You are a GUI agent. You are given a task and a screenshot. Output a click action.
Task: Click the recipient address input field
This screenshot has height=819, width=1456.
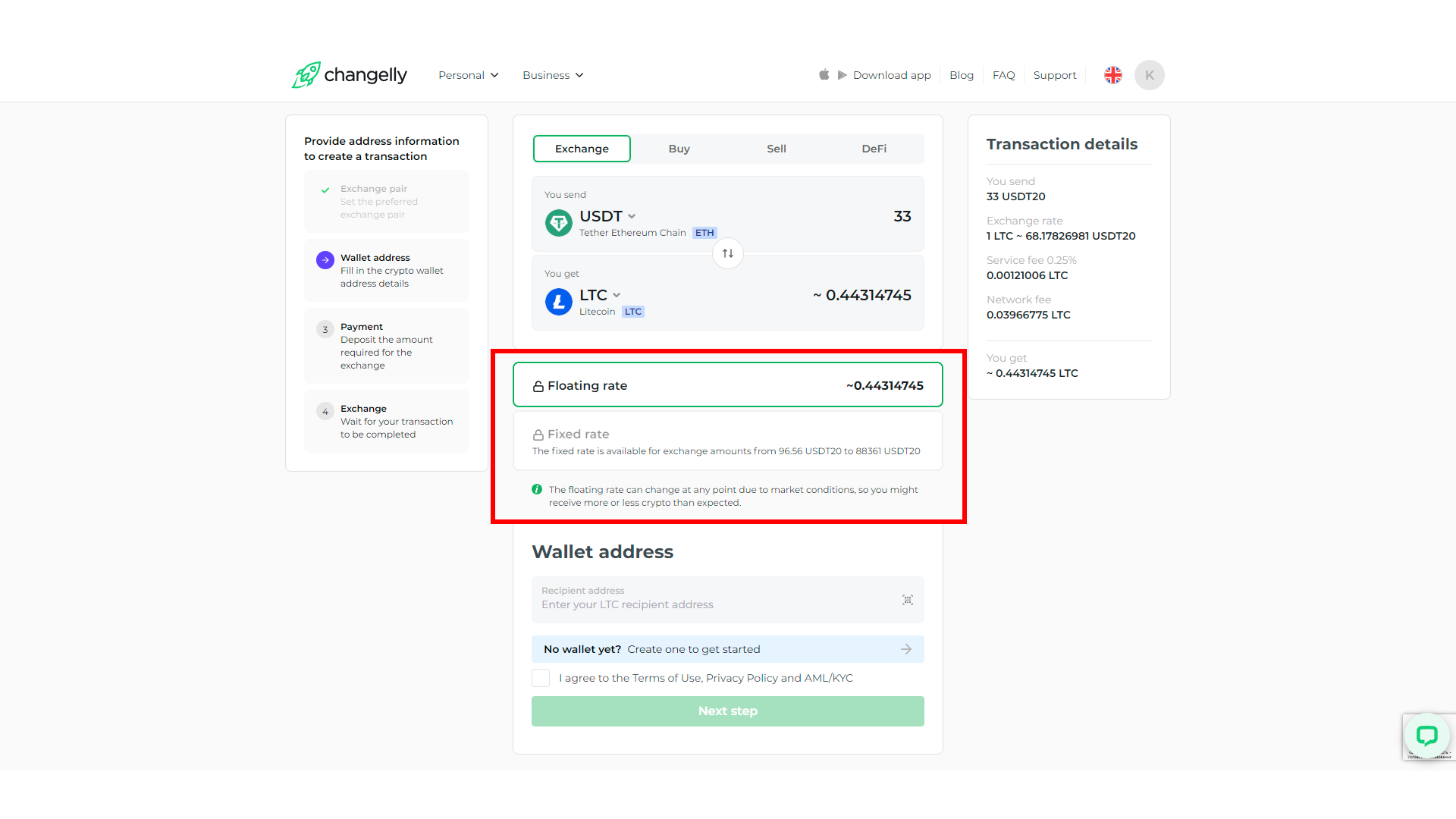pos(728,600)
